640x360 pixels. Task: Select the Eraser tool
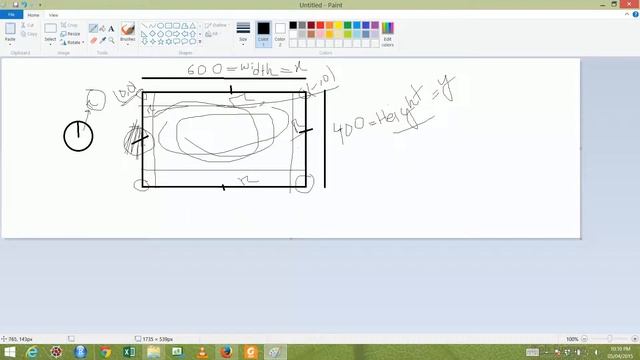click(93, 40)
